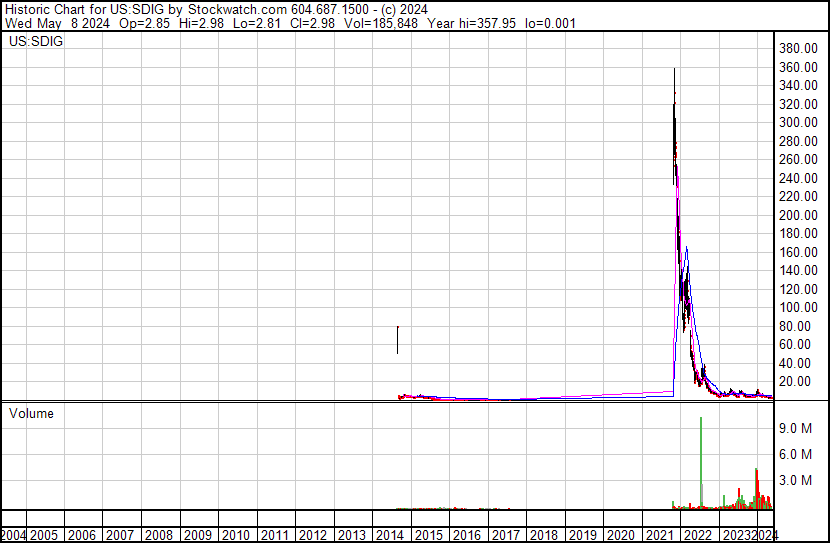Click the 2015 year label

429,535
